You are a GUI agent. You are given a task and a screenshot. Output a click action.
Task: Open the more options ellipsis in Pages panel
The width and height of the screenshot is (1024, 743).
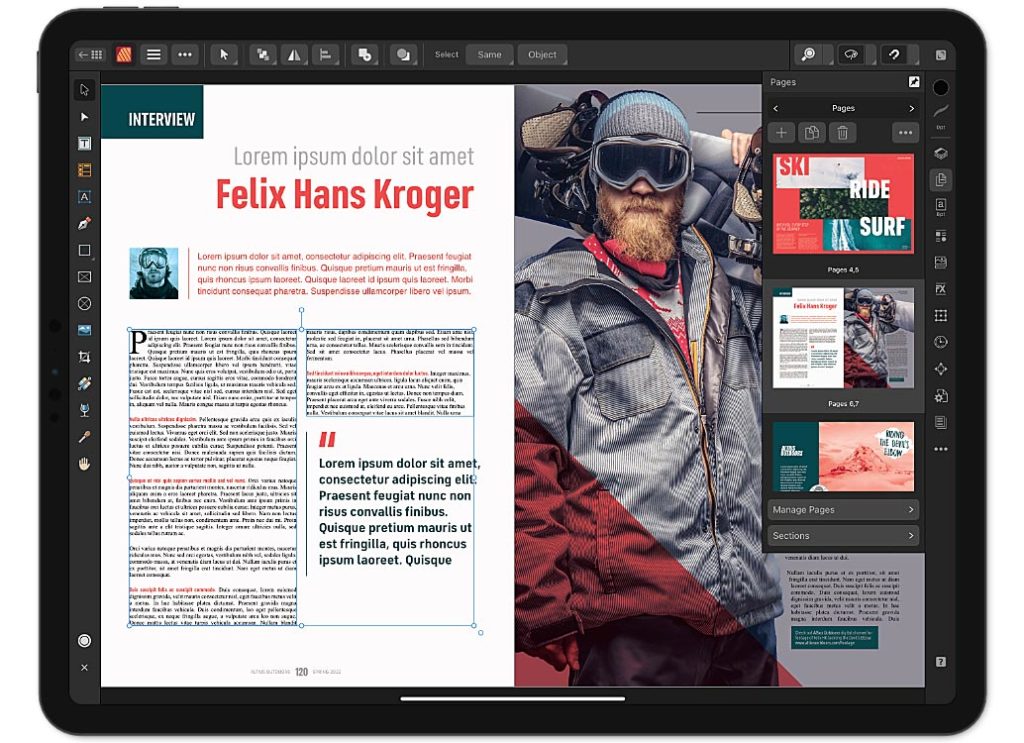903,131
